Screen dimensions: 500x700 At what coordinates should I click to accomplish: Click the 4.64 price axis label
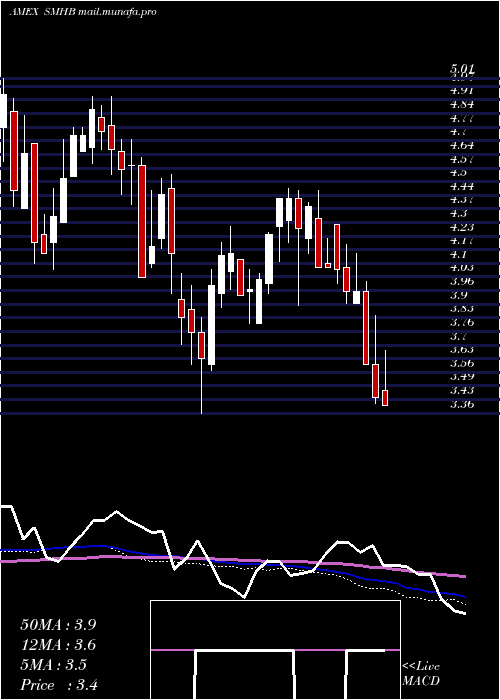tap(462, 145)
